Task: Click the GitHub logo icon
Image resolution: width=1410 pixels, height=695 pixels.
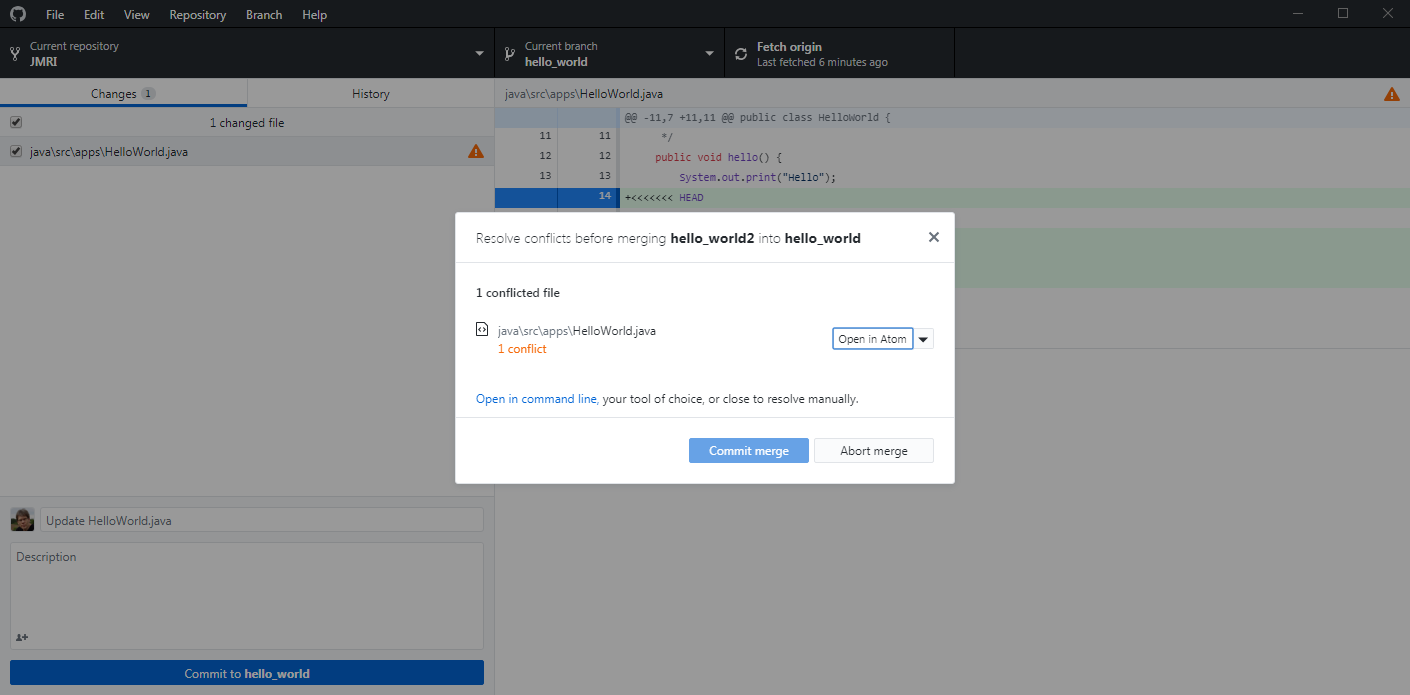Action: [x=18, y=15]
